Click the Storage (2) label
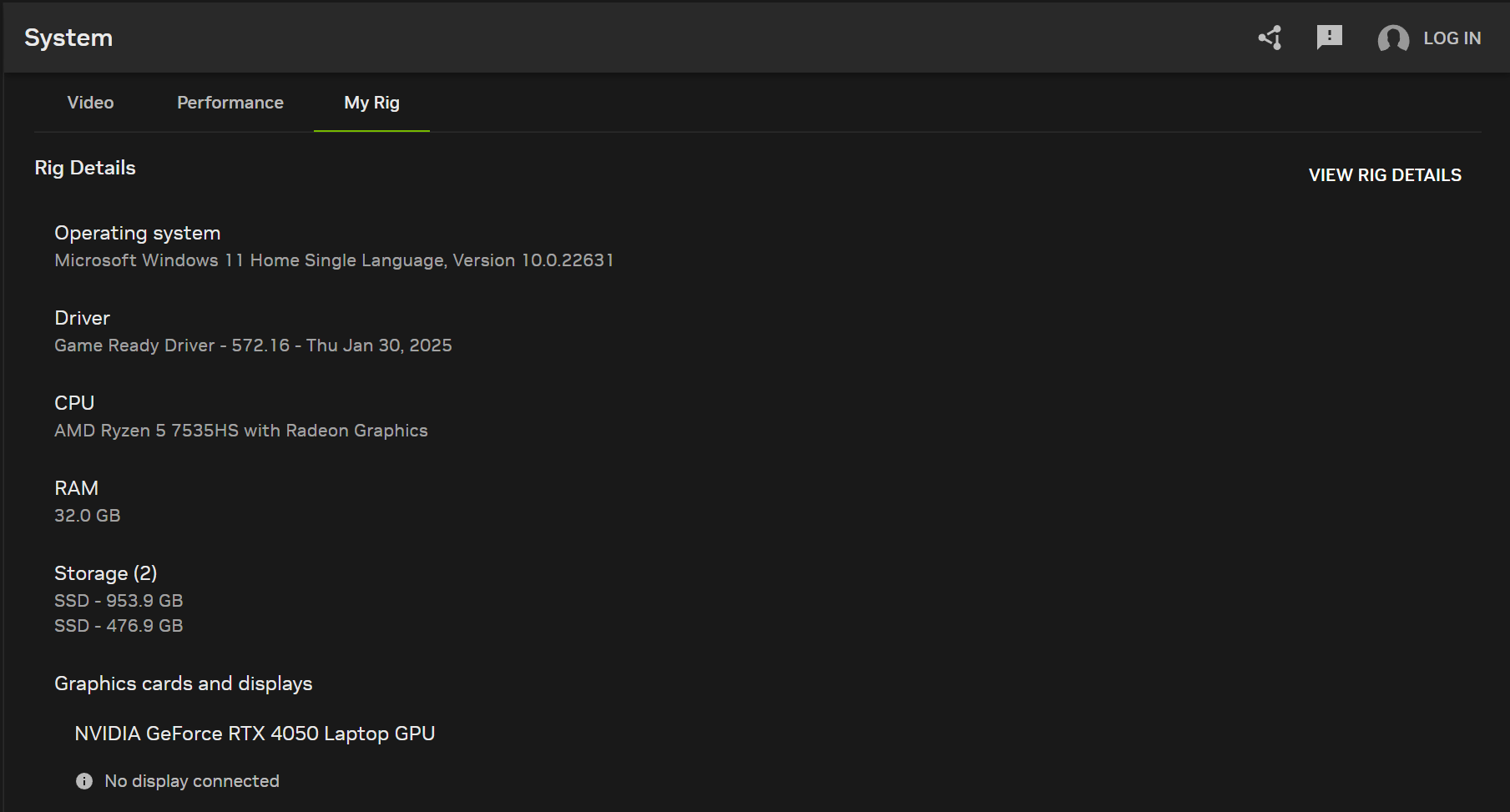 [x=106, y=573]
